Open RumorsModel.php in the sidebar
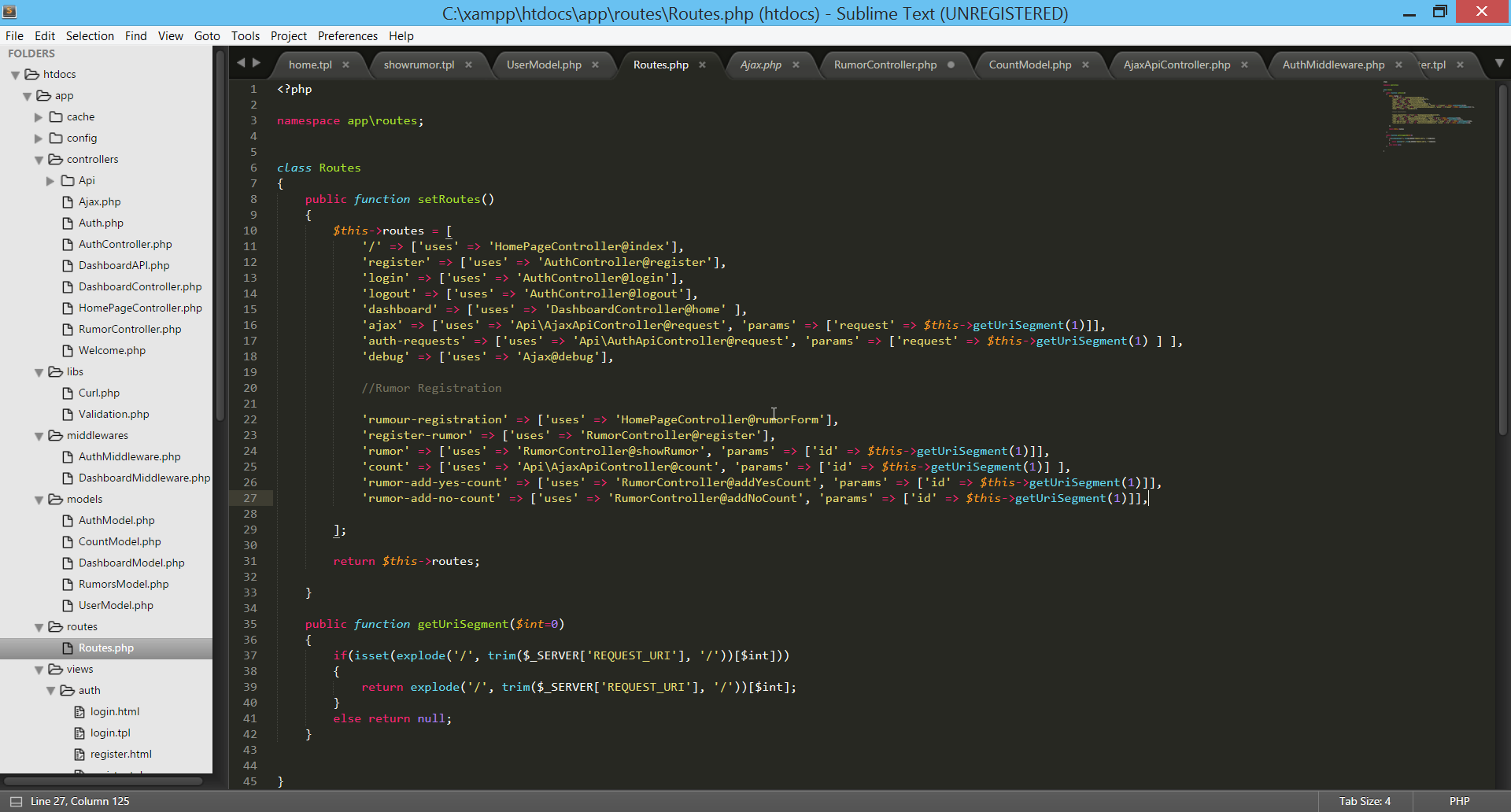This screenshot has width=1511, height=812. pos(124,585)
